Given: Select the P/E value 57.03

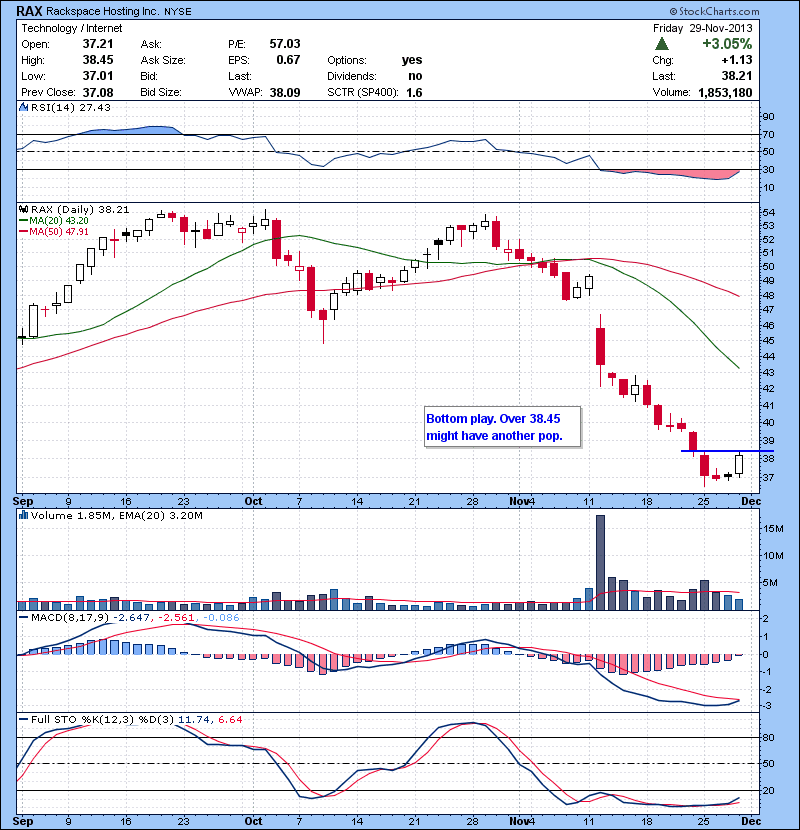Looking at the screenshot, I should click(285, 44).
